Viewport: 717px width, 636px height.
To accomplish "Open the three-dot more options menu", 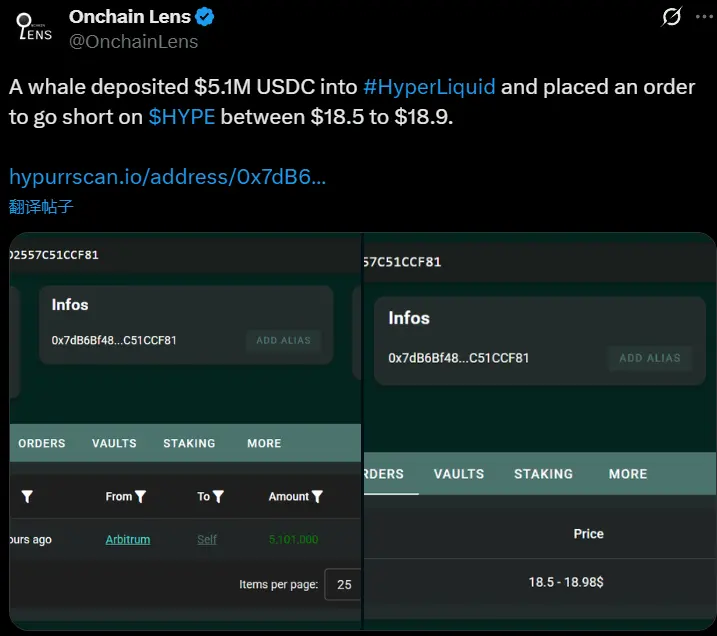I will click(705, 17).
